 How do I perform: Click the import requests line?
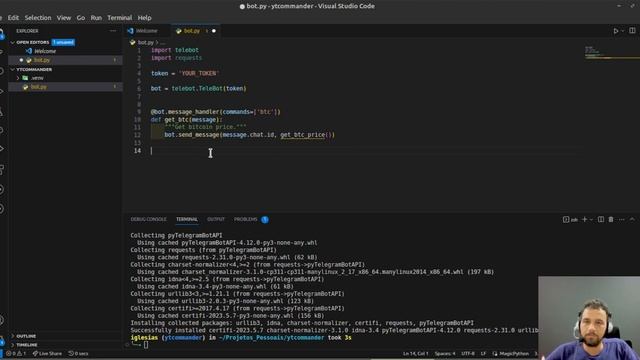(177, 58)
